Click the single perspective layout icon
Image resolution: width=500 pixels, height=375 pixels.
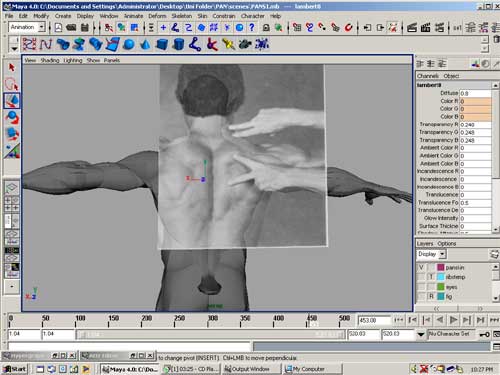click(x=12, y=188)
